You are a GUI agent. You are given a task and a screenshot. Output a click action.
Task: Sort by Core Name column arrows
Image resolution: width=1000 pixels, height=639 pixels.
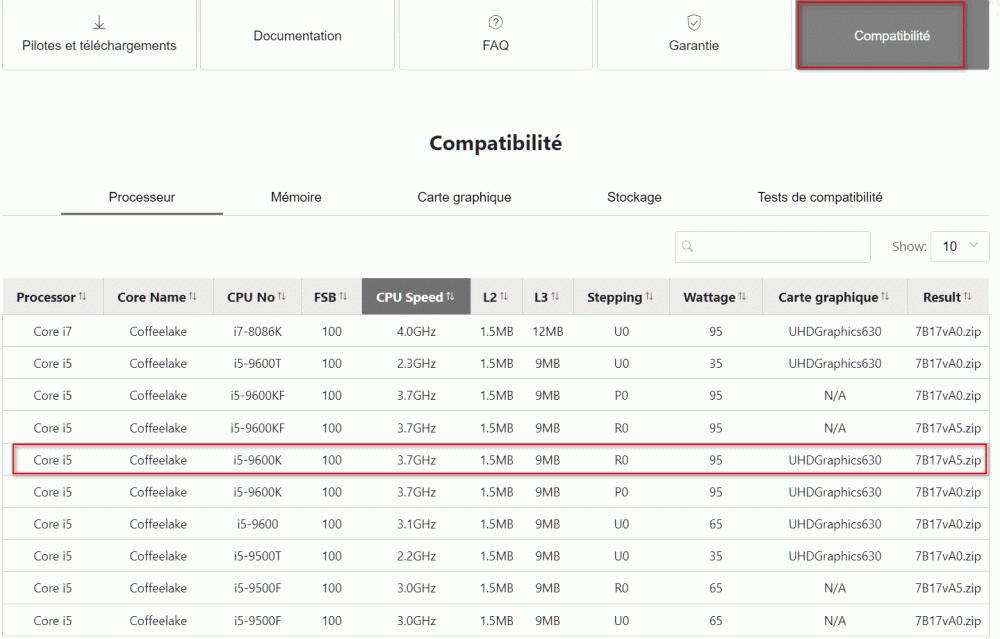point(193,297)
